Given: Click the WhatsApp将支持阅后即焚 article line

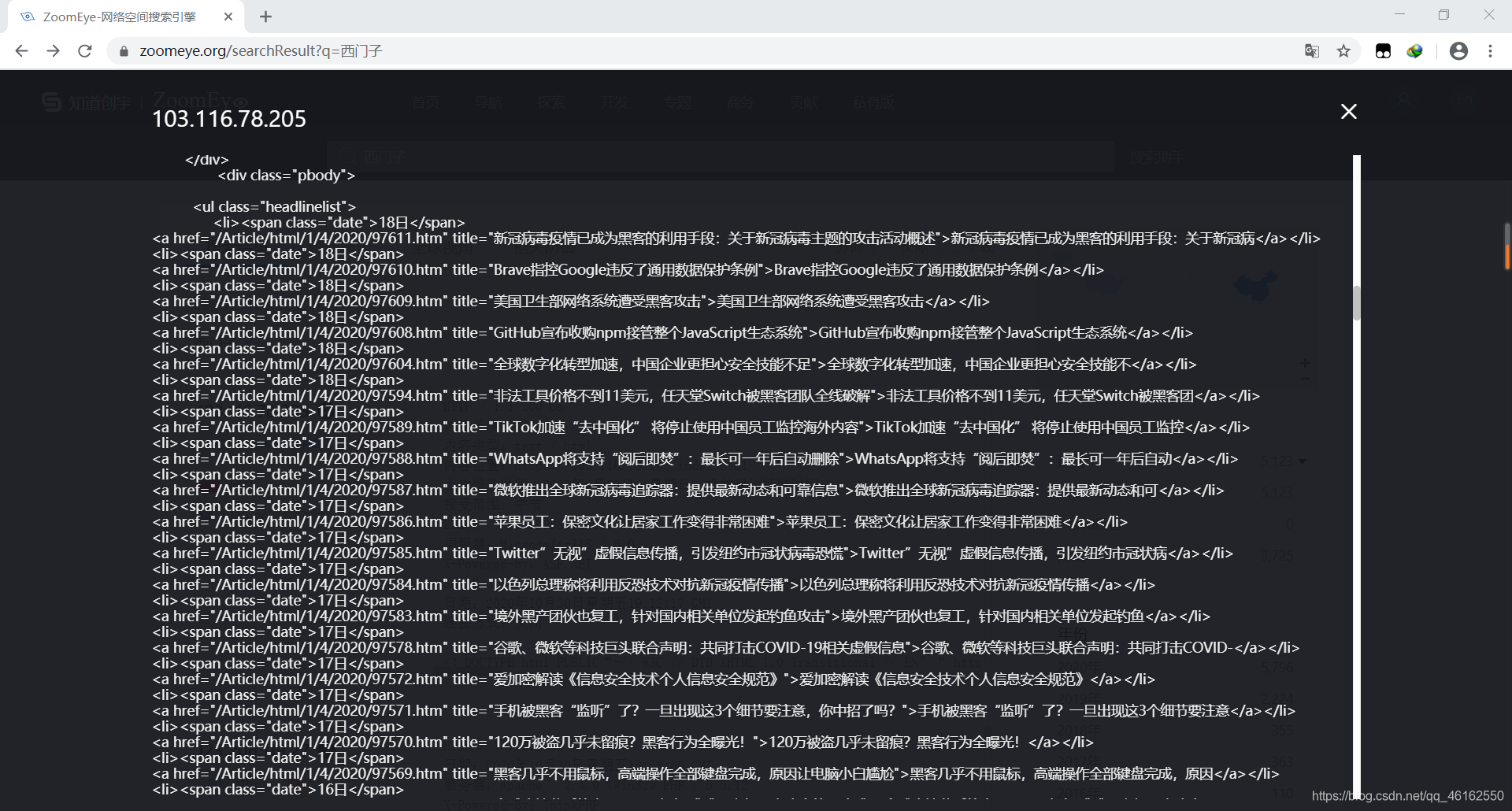Looking at the screenshot, I should (x=695, y=459).
